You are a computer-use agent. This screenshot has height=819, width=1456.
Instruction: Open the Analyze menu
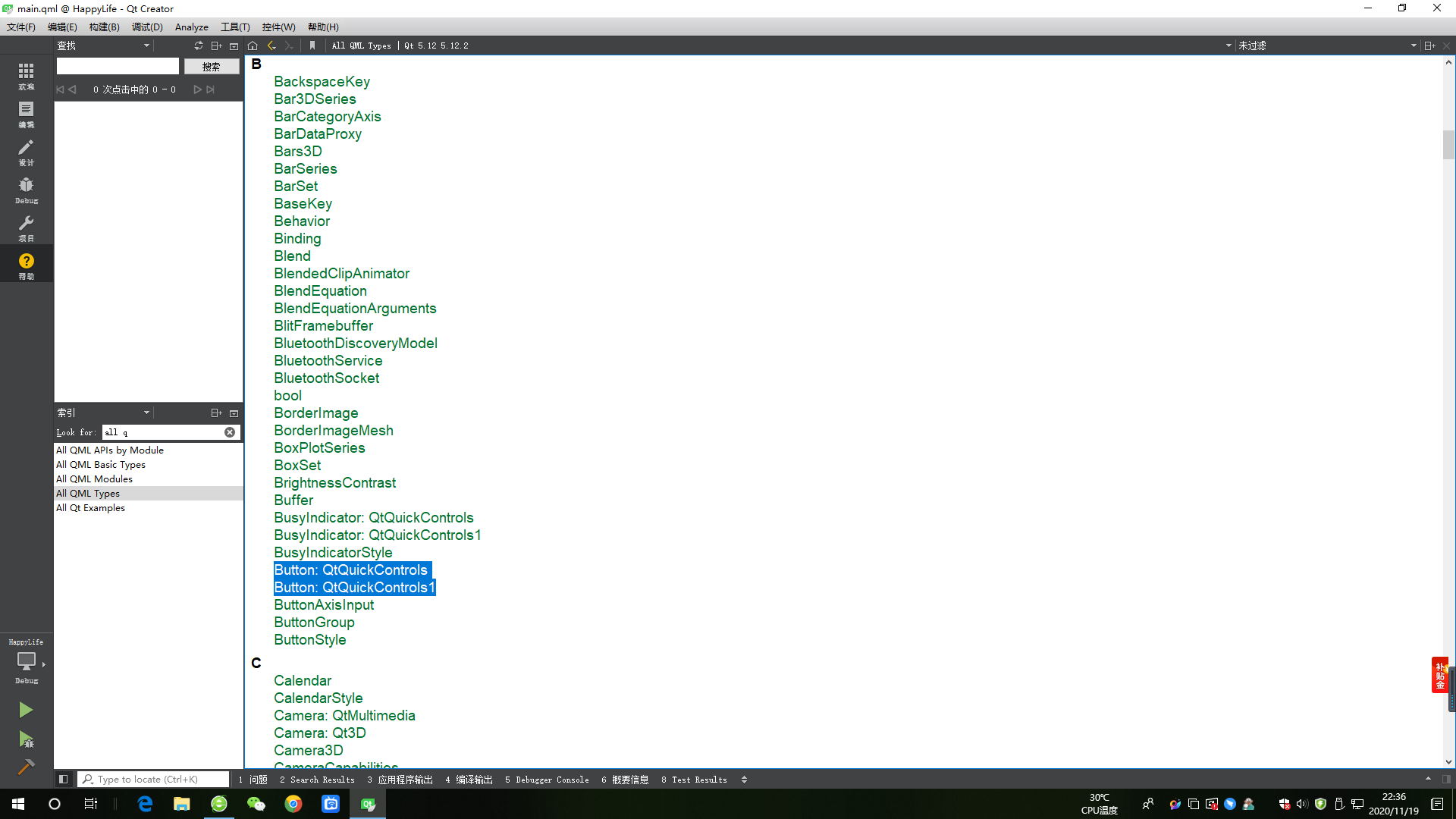(x=191, y=27)
